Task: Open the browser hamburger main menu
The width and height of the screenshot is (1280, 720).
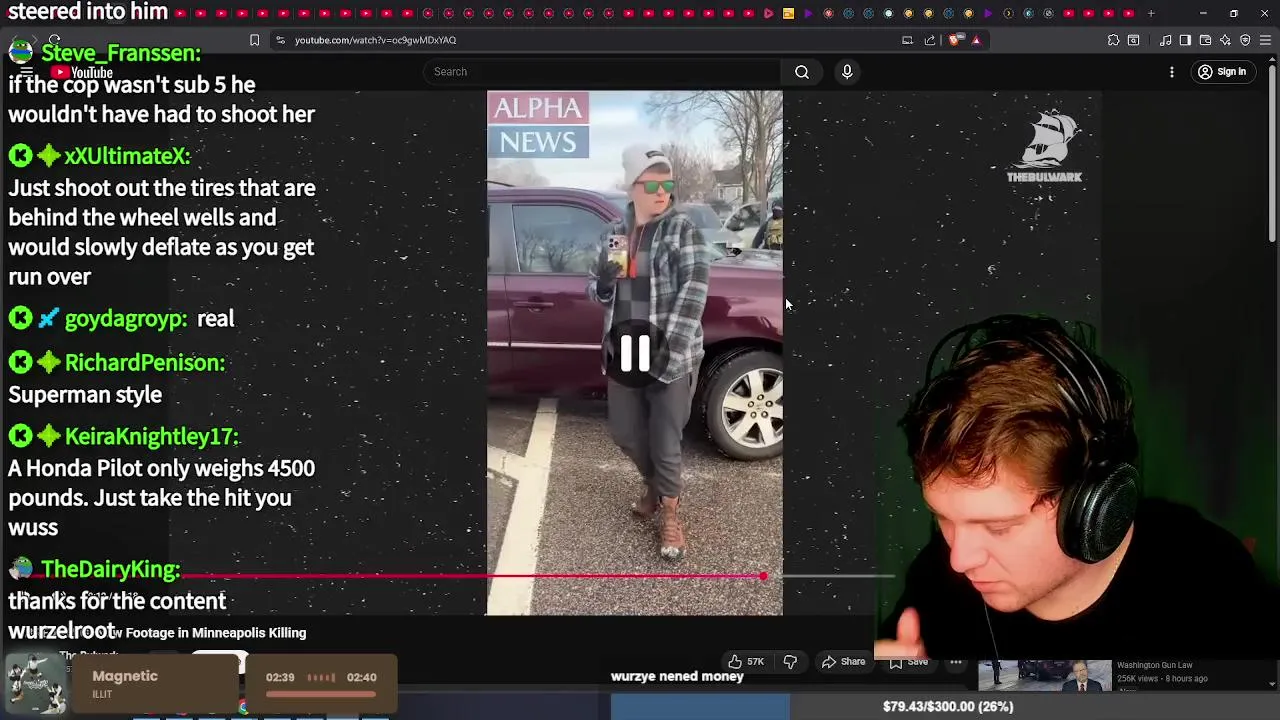Action: point(1265,40)
